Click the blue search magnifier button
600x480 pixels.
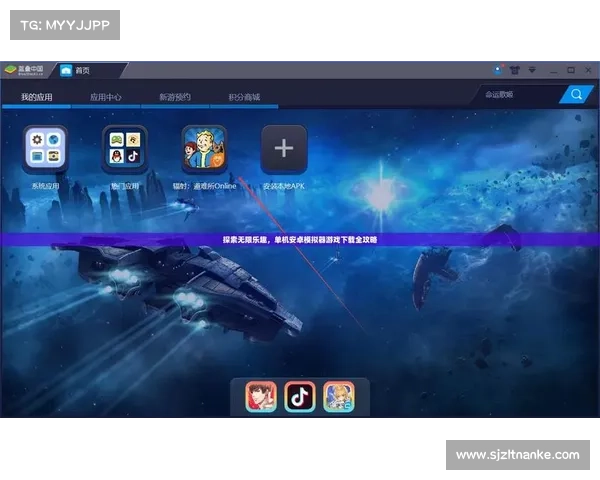pos(576,94)
